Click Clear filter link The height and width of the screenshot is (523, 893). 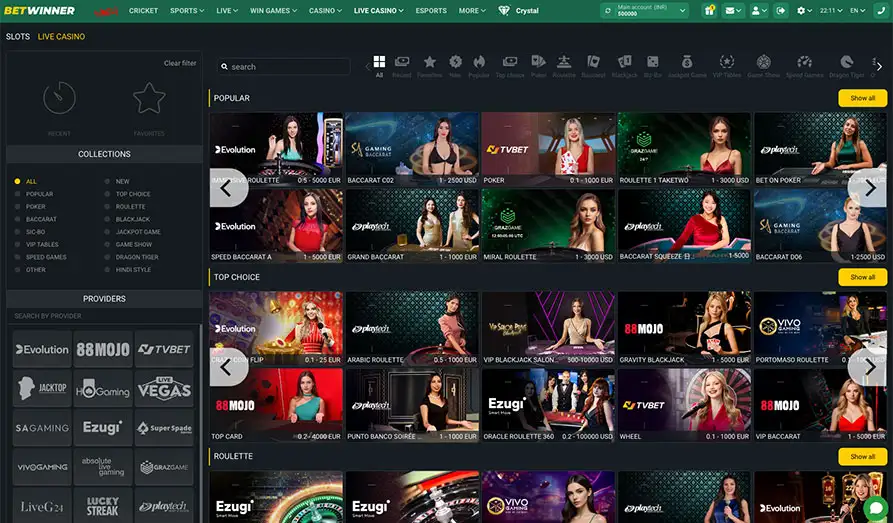click(180, 63)
